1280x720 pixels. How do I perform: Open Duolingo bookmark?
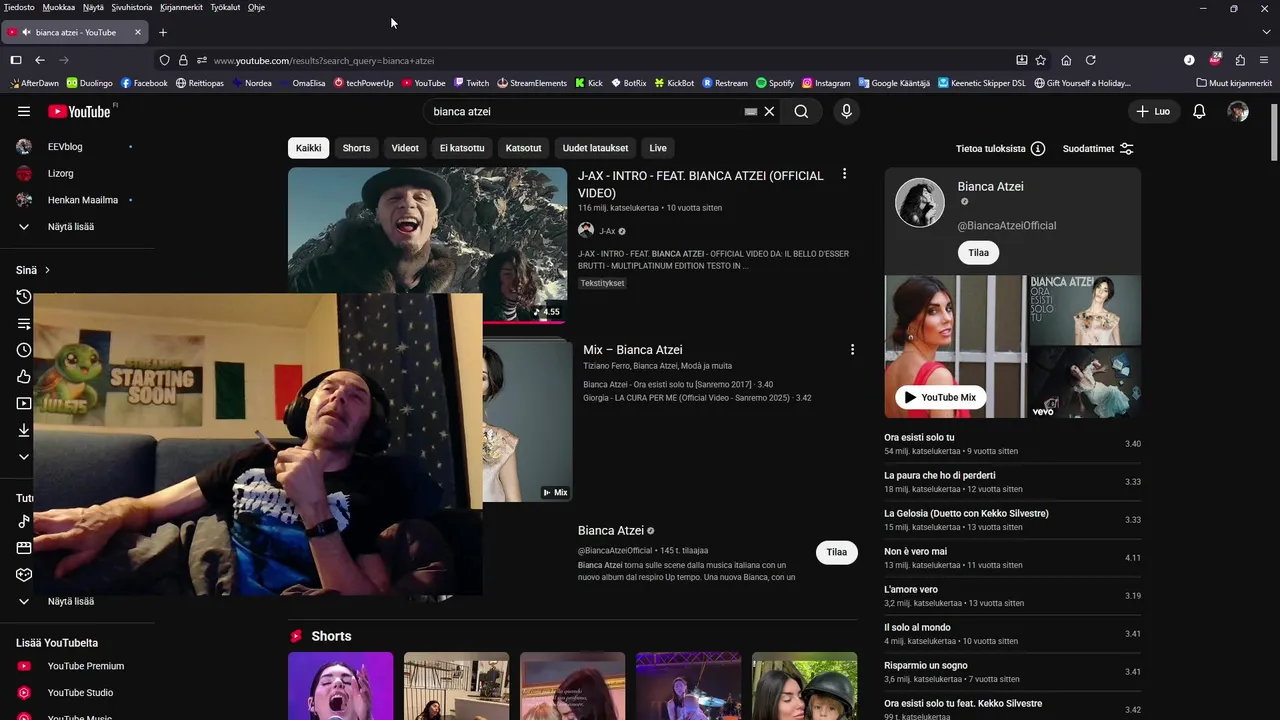point(89,83)
